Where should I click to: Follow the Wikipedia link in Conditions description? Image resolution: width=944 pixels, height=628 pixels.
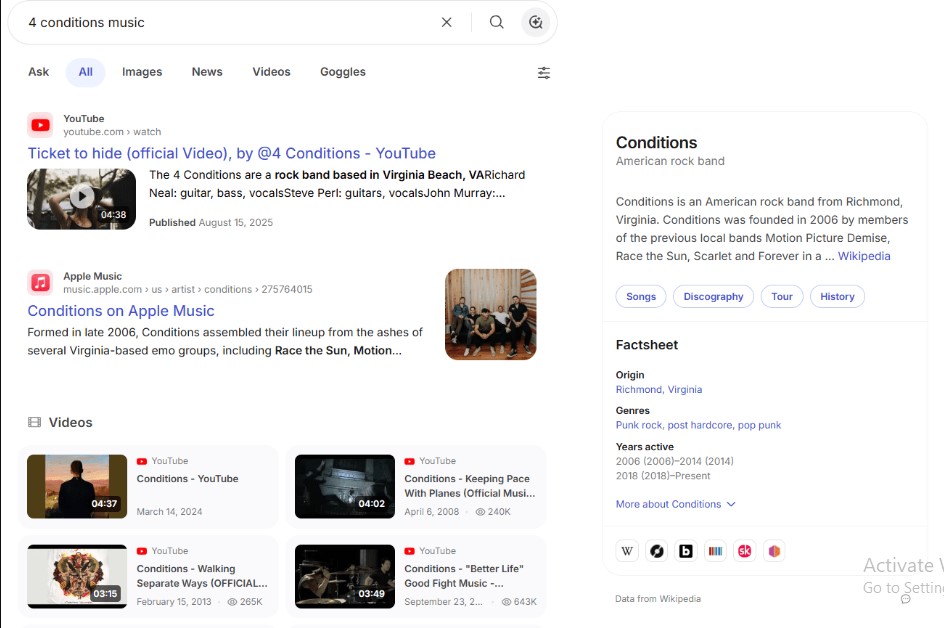[864, 256]
